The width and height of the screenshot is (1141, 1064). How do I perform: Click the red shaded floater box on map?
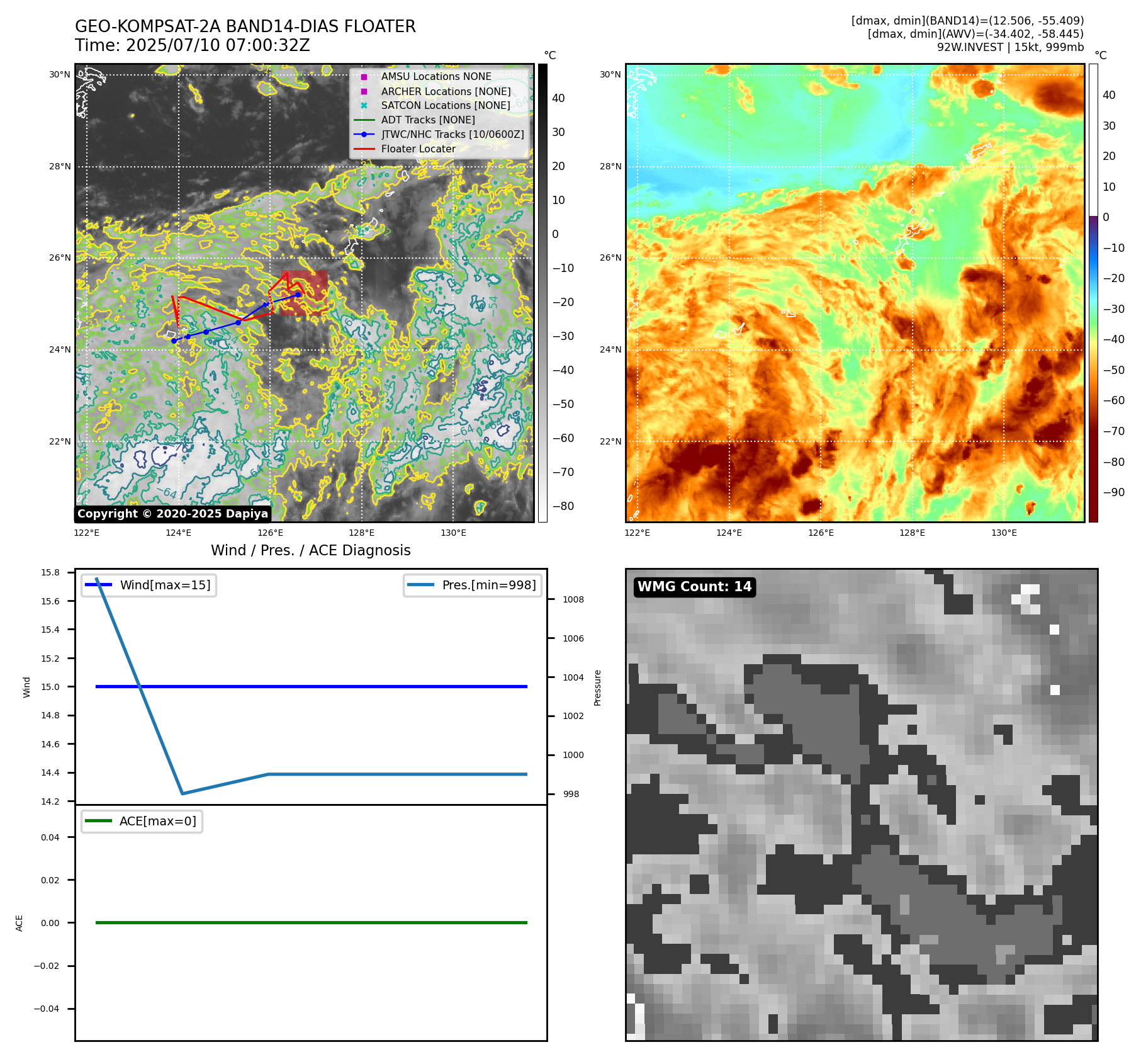coord(305,293)
